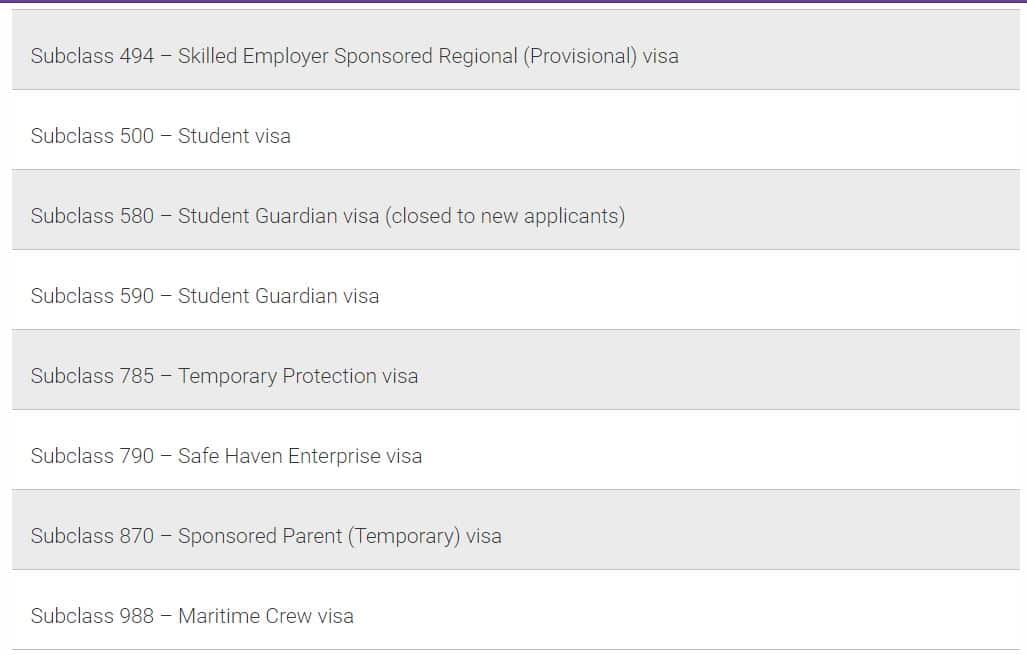Viewport: 1027px width, 655px height.
Task: Click the "Safe Haven Enterprise visa" text
Action: 300,456
